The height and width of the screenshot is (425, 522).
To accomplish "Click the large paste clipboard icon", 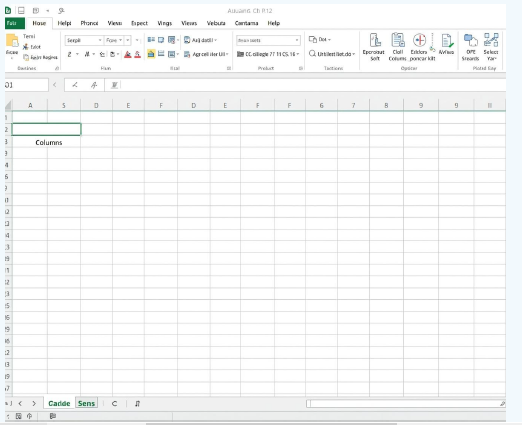I will (x=12, y=41).
